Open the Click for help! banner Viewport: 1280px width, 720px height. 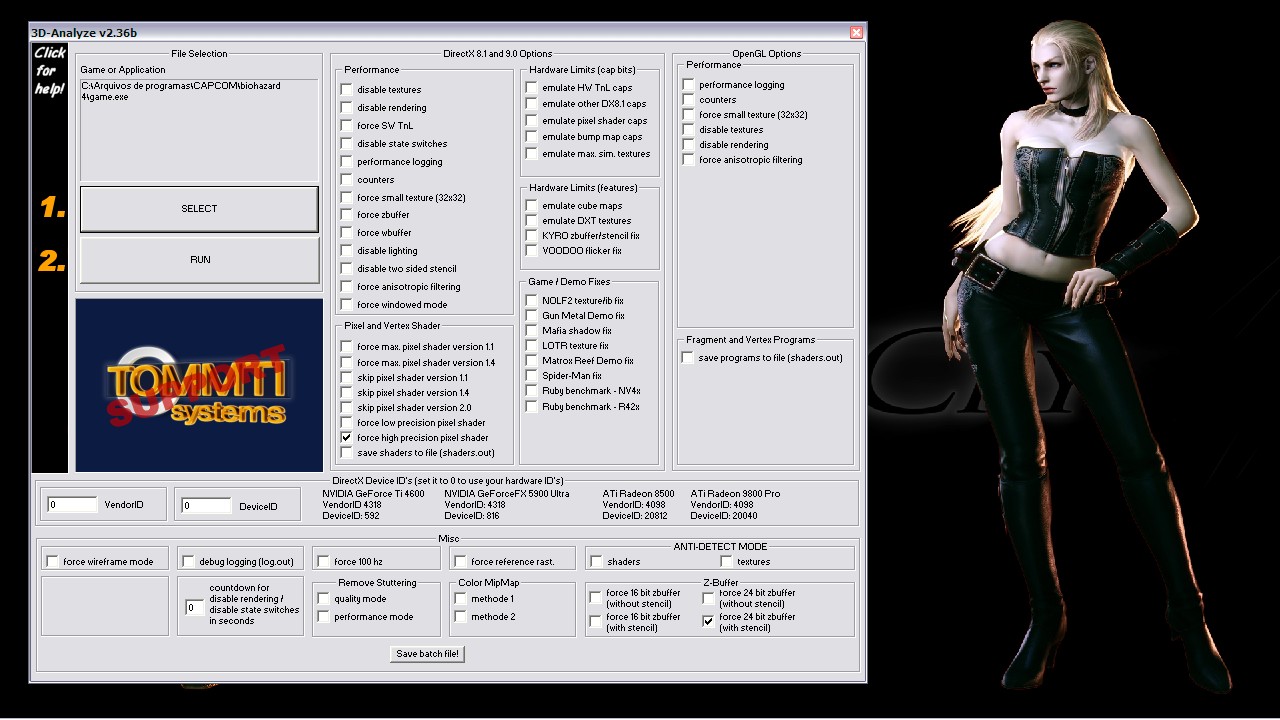[49, 71]
